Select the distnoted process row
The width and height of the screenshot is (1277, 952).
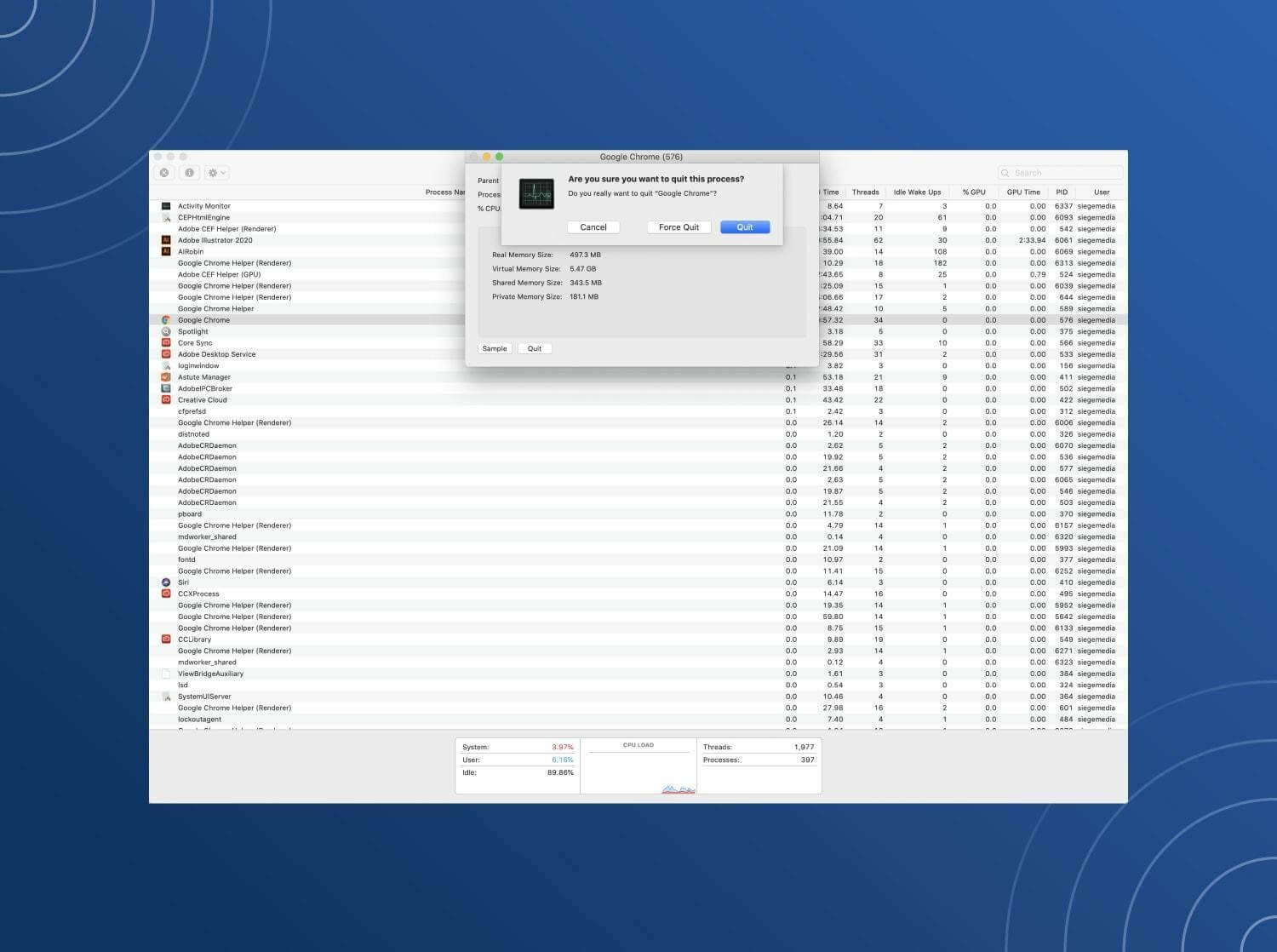pyautogui.click(x=638, y=434)
